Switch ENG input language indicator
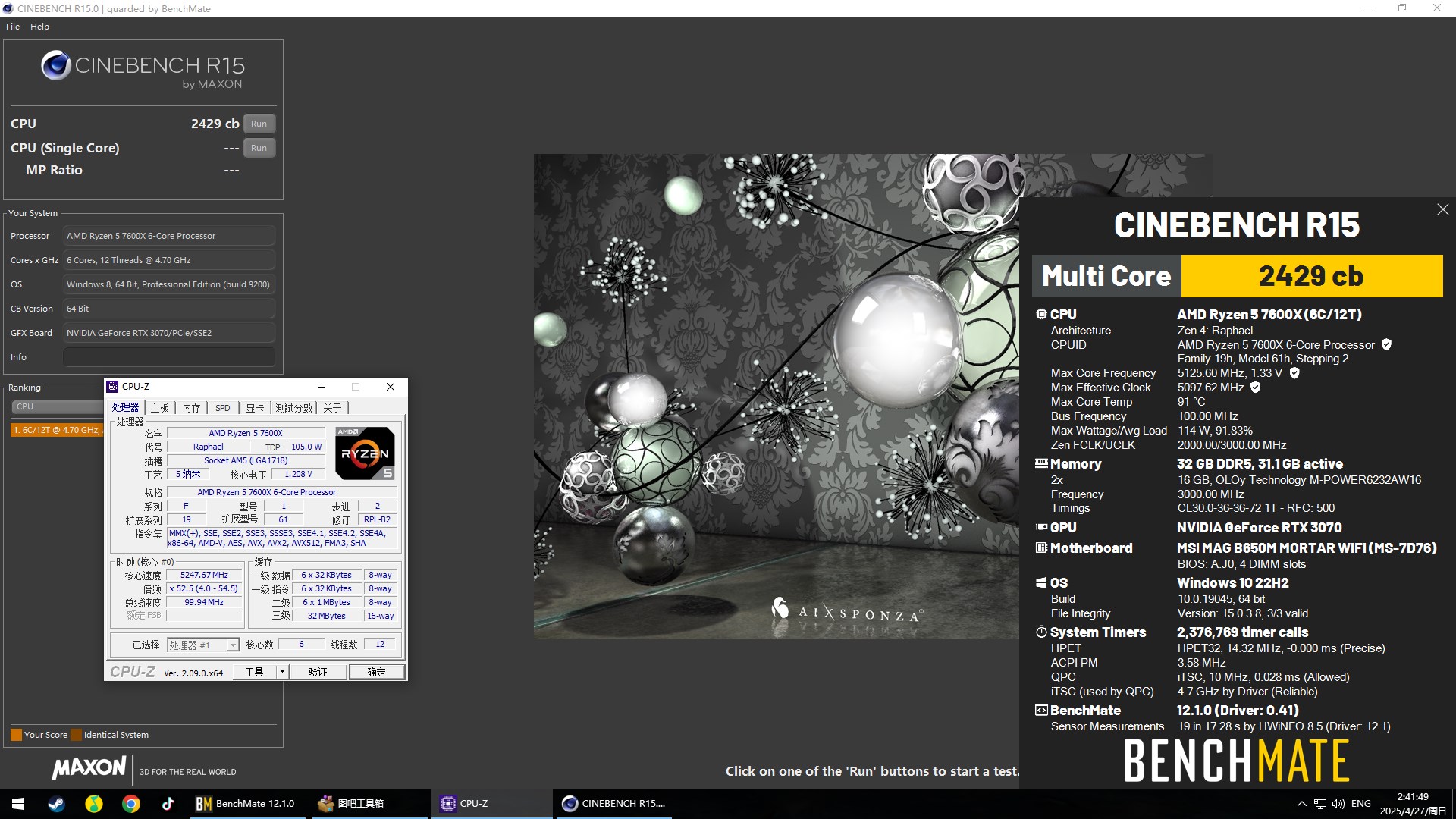Image resolution: width=1456 pixels, height=819 pixels. pos(1361,804)
